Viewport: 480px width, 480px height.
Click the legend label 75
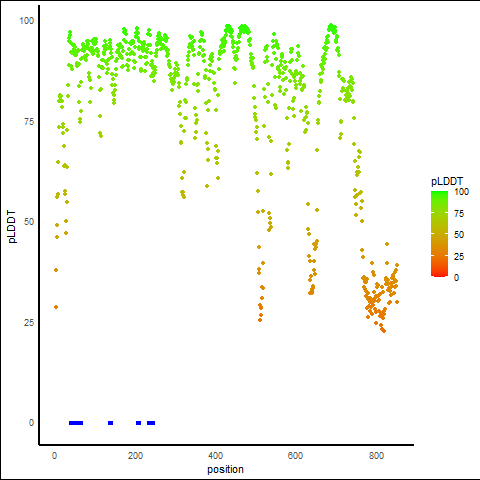(x=459, y=214)
